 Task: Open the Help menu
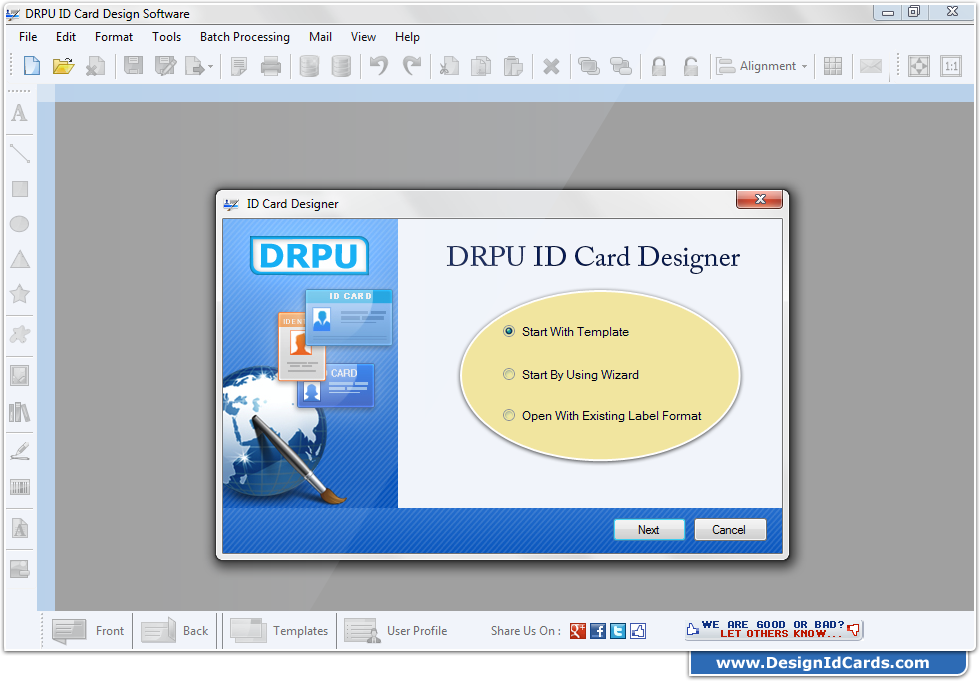tap(407, 37)
